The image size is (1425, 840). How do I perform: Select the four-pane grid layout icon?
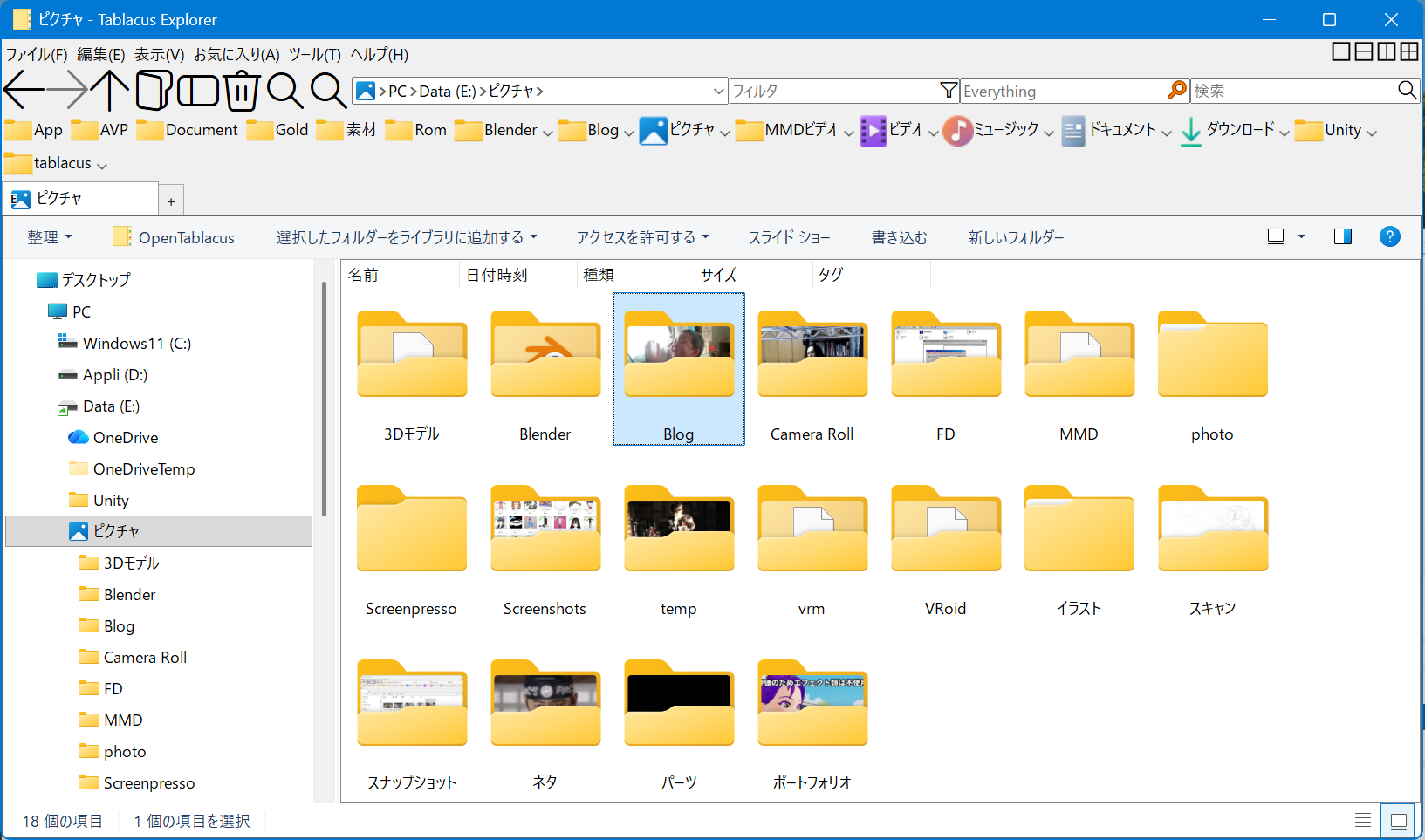(x=1409, y=52)
